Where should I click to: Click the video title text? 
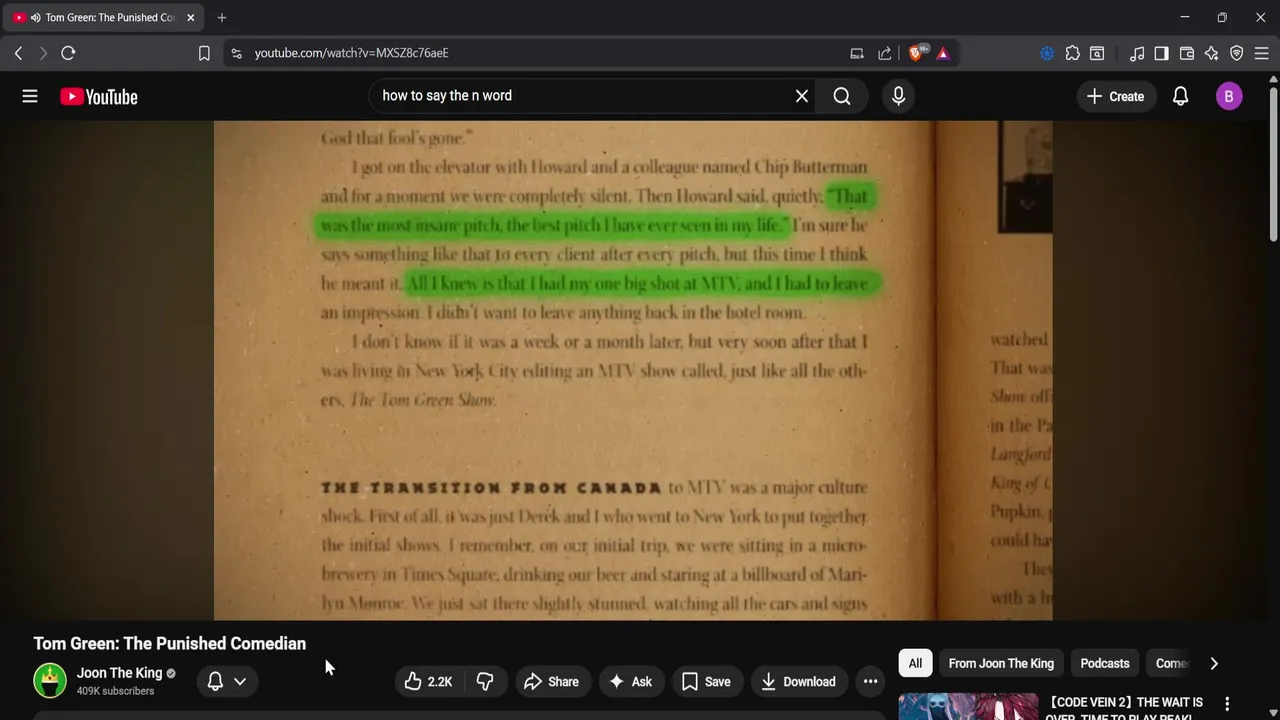(x=170, y=643)
